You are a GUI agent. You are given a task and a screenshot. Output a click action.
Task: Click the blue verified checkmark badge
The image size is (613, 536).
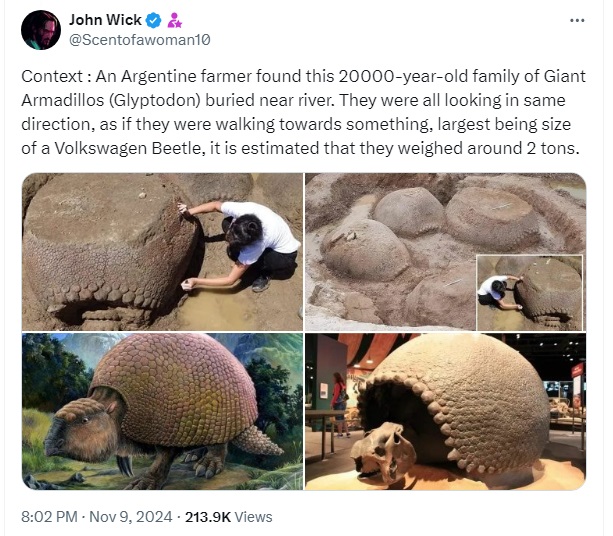coord(154,20)
